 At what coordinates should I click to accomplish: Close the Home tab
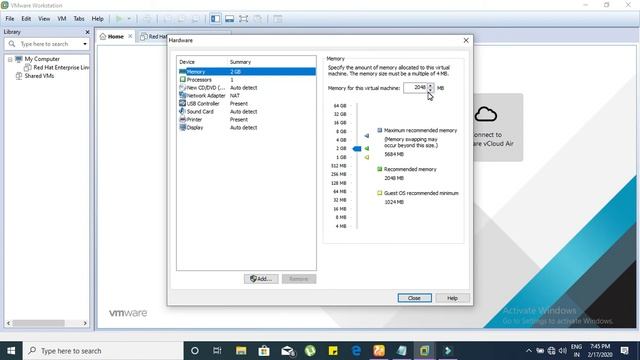coord(130,36)
